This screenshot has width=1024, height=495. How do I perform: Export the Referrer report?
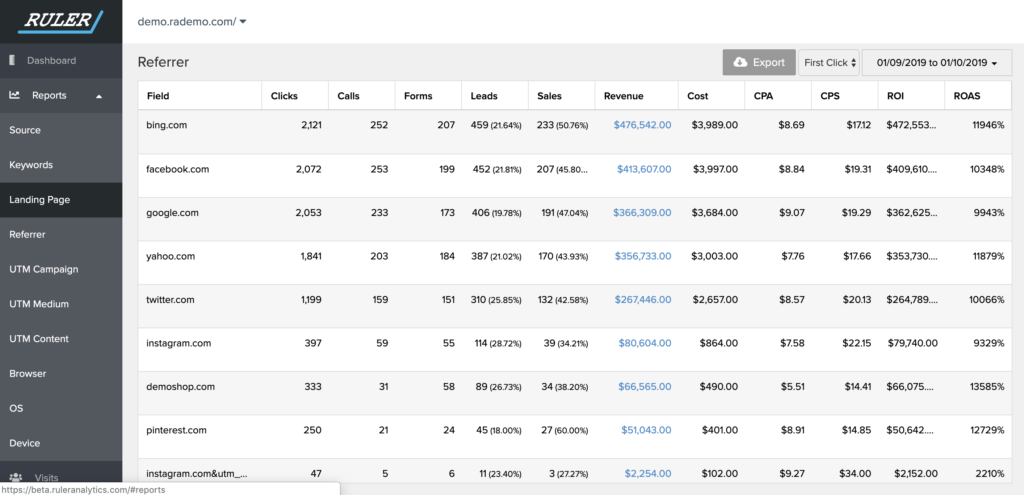tap(759, 63)
